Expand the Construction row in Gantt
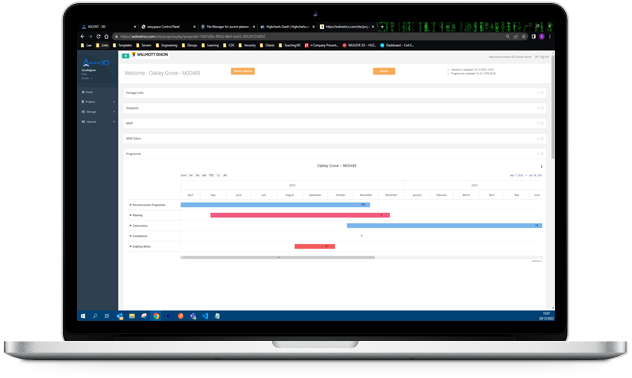 pos(131,226)
